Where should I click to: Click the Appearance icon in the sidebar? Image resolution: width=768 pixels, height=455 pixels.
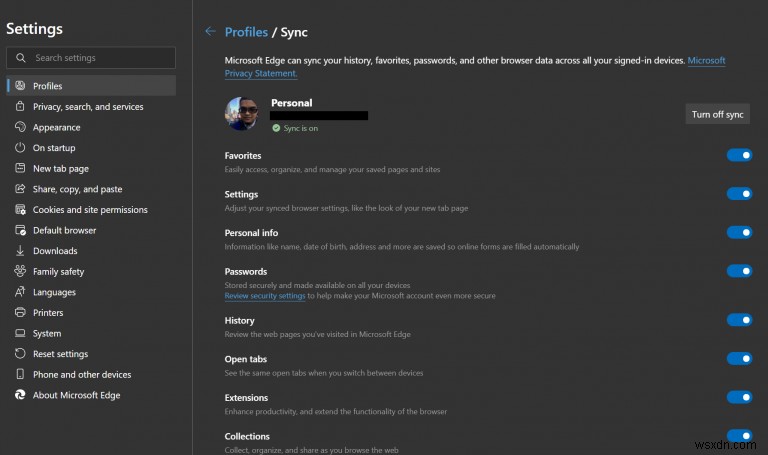pyautogui.click(x=20, y=127)
